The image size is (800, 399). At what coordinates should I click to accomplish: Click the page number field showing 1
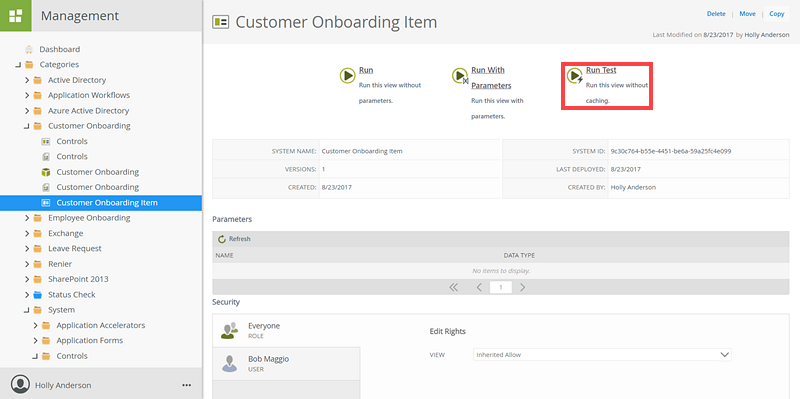click(x=501, y=287)
